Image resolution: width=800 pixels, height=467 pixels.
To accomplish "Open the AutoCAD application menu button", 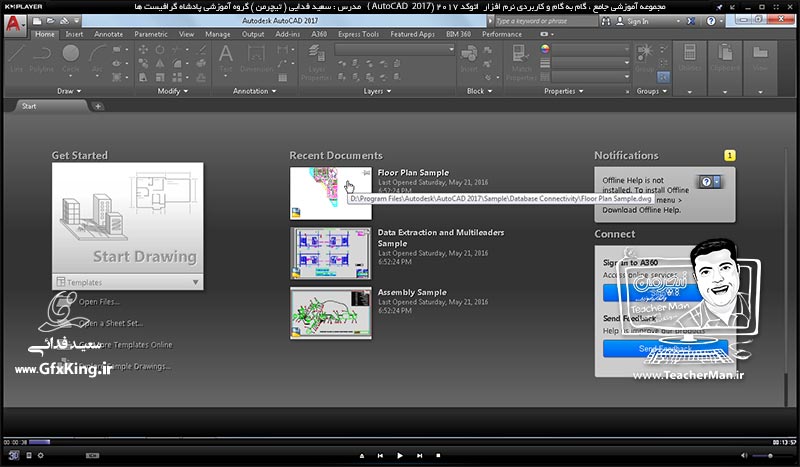I will [14, 24].
